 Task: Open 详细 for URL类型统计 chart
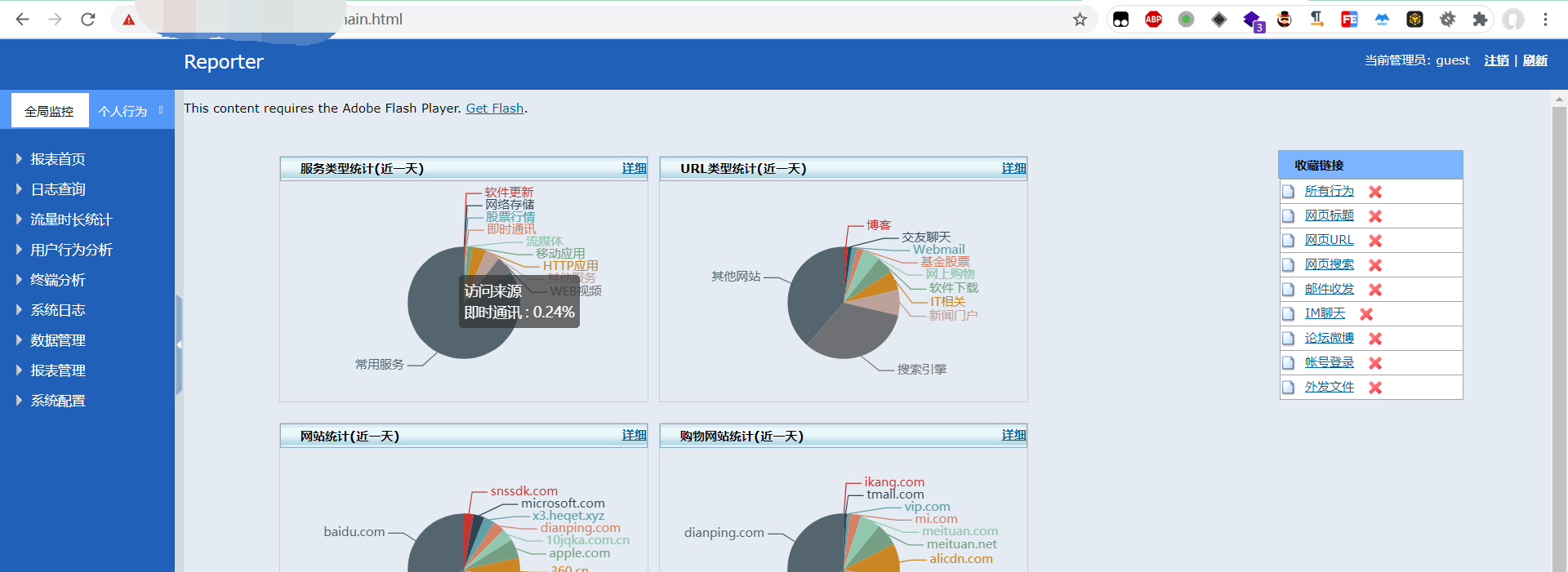1013,168
